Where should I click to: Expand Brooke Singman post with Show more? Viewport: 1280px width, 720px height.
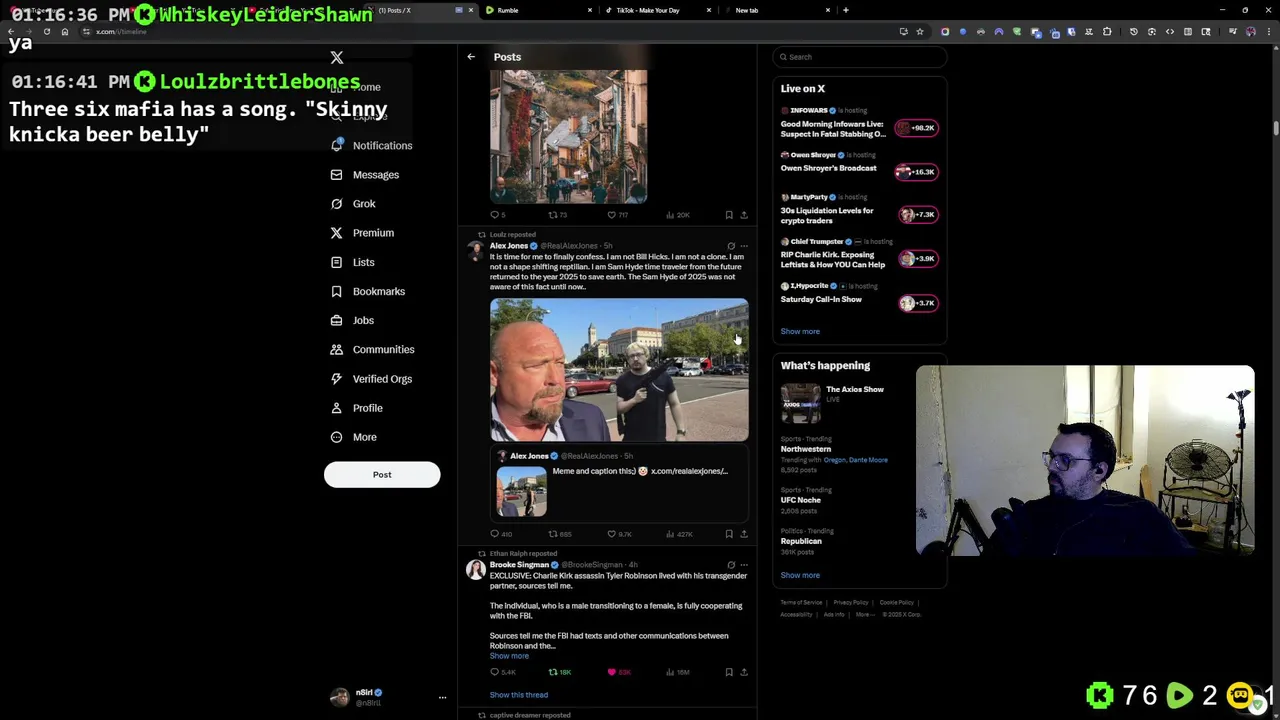[x=509, y=656]
